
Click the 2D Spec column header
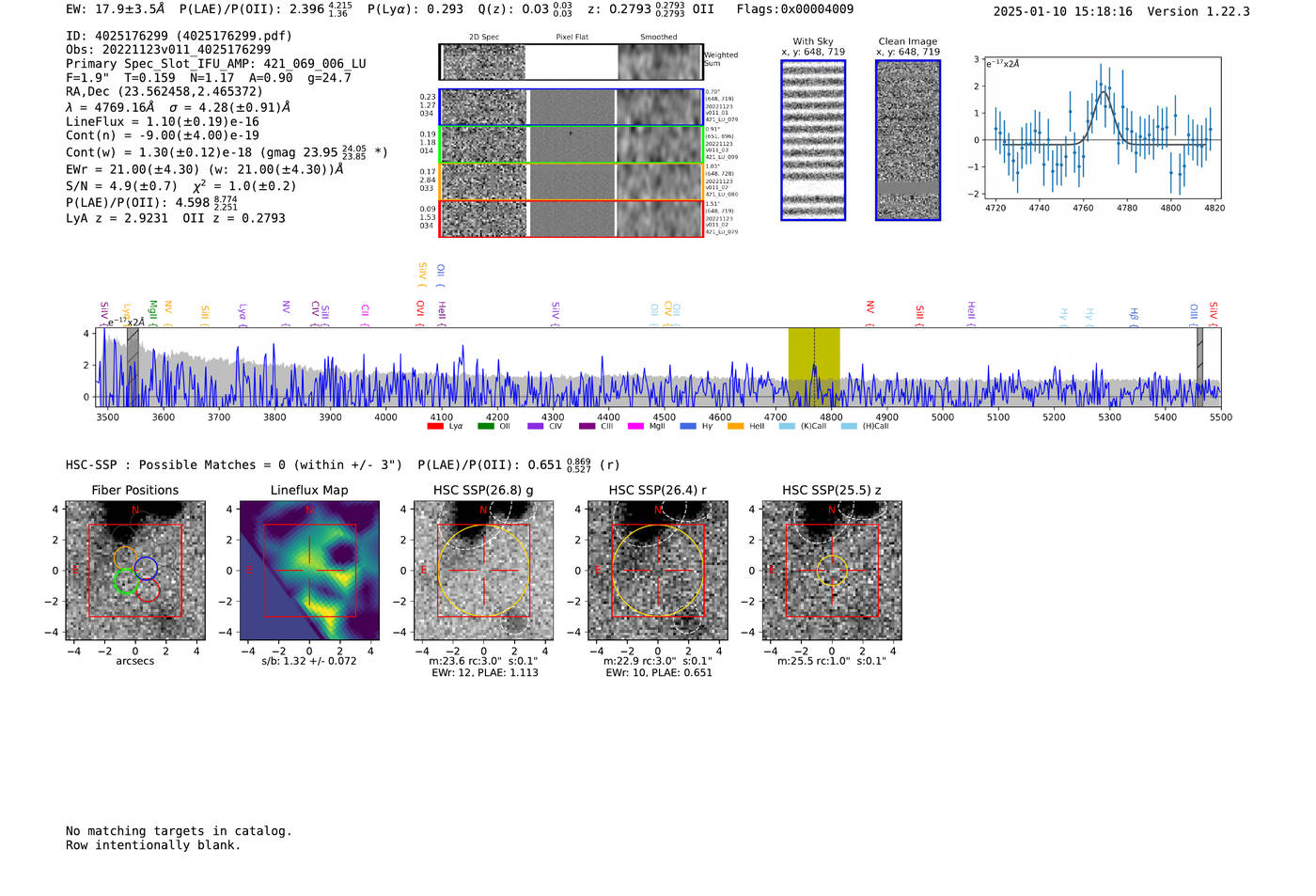[x=484, y=38]
